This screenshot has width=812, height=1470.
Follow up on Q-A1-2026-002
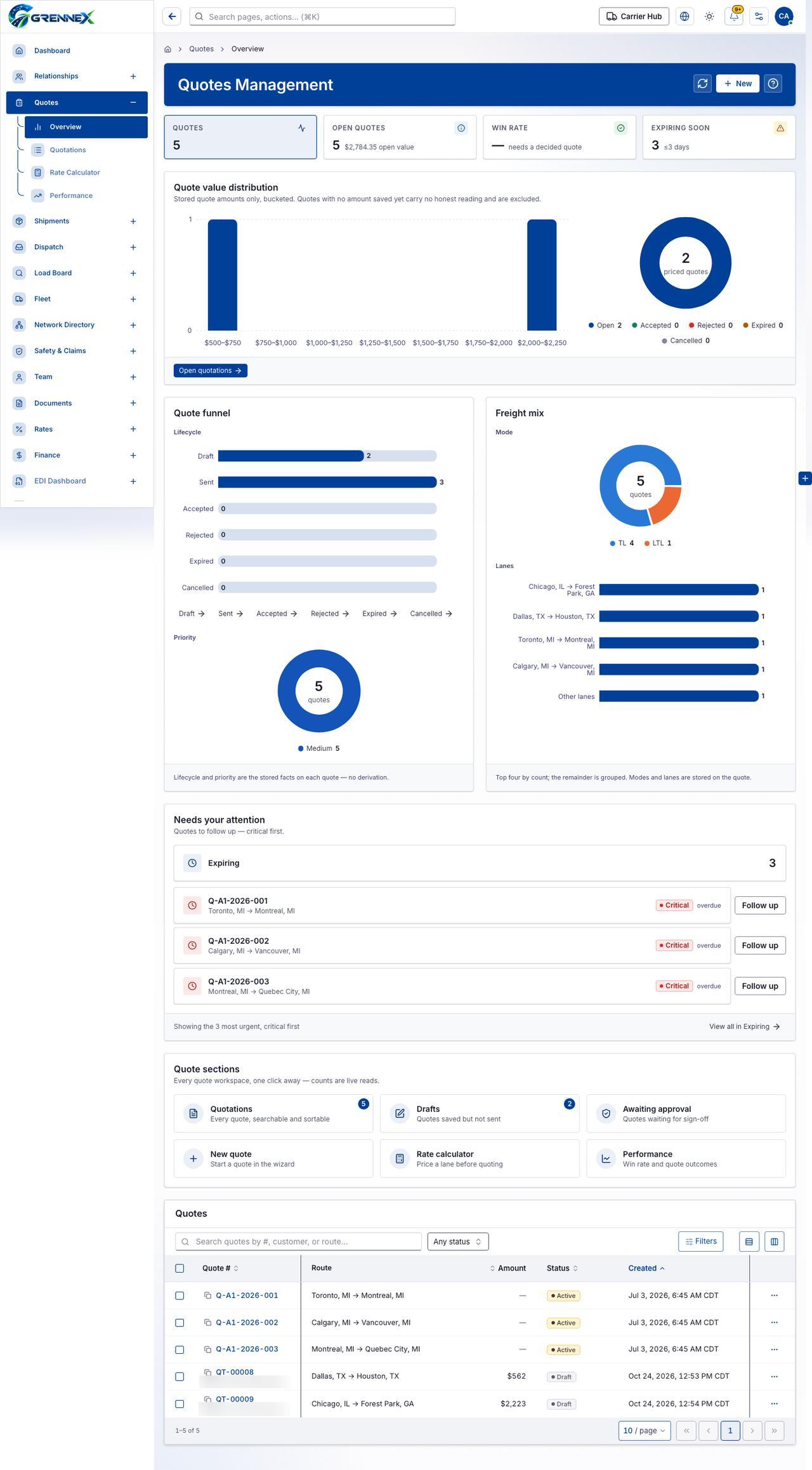(760, 945)
